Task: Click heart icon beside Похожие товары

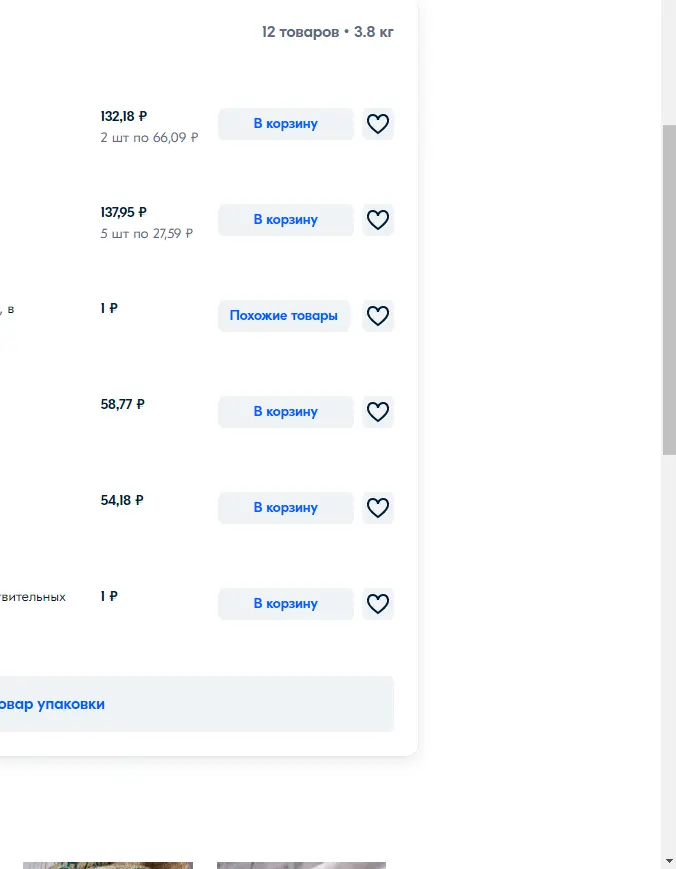Action: click(x=378, y=316)
